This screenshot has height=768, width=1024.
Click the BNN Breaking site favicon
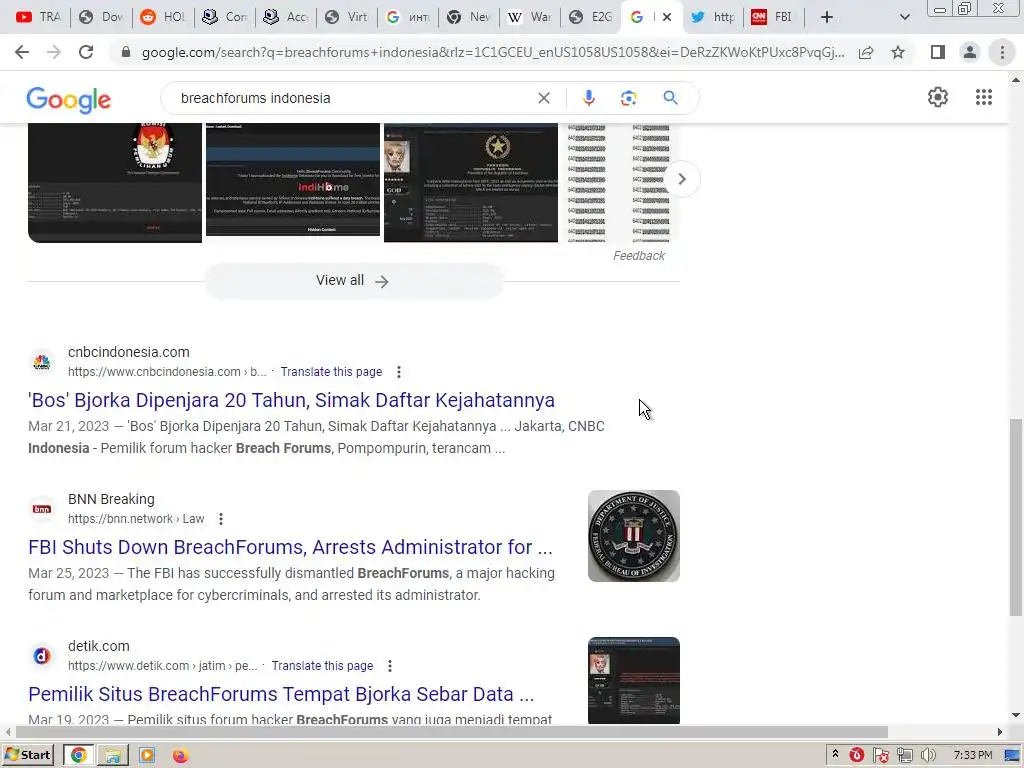(42, 509)
